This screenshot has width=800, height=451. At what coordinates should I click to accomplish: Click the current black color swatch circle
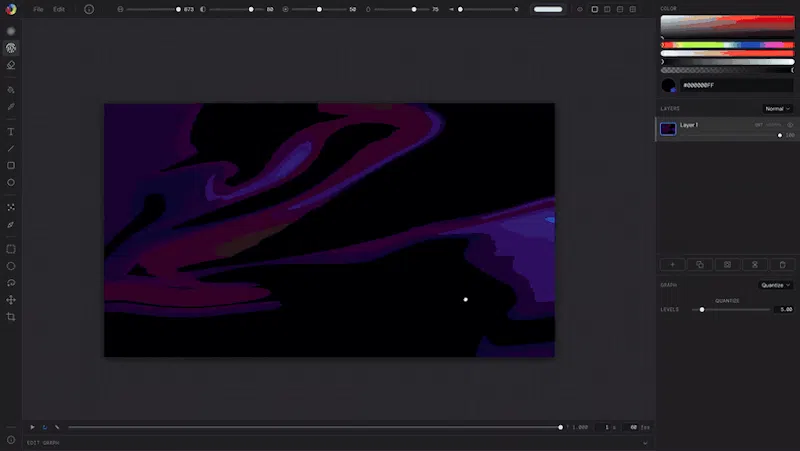click(668, 85)
